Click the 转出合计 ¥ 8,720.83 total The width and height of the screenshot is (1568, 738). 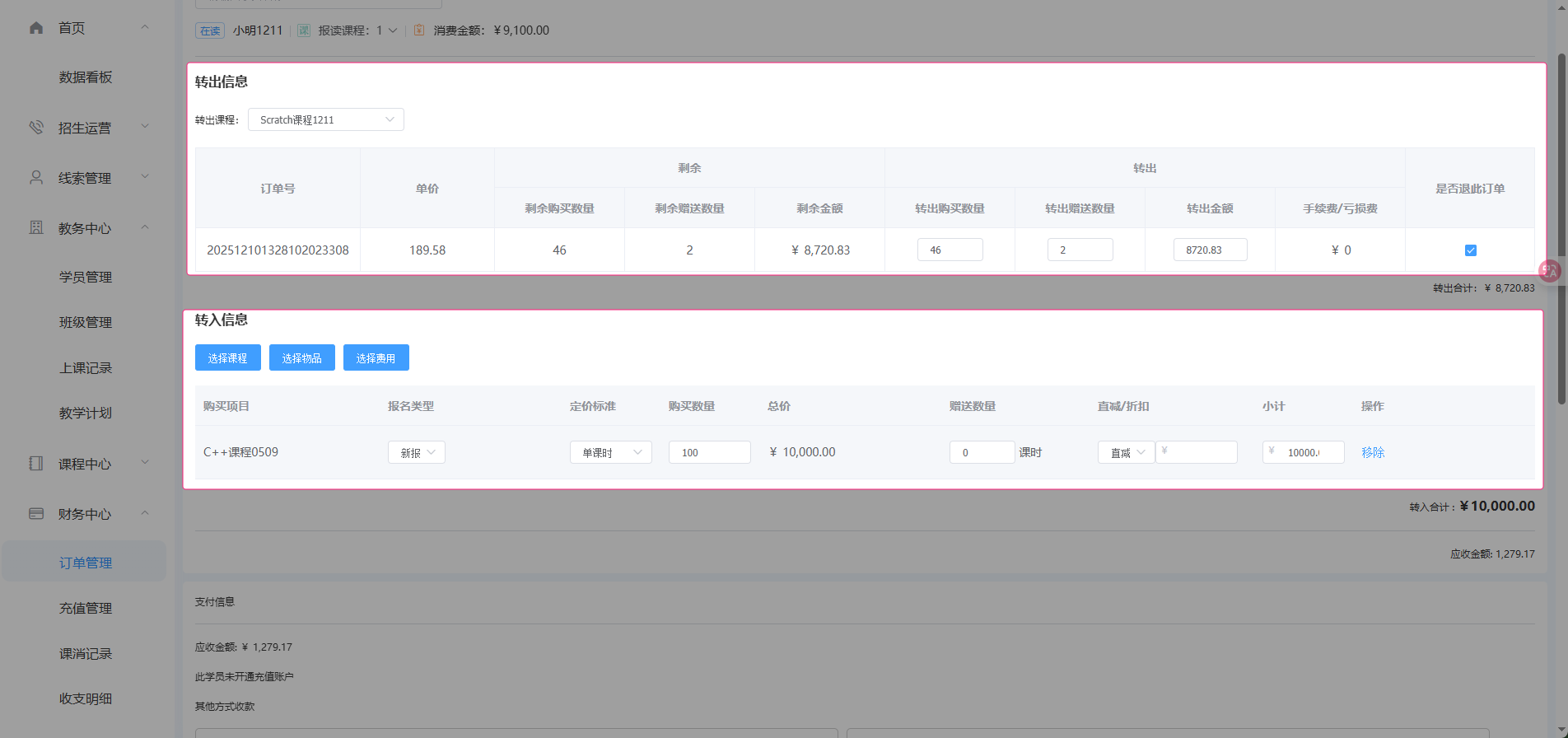(1484, 288)
